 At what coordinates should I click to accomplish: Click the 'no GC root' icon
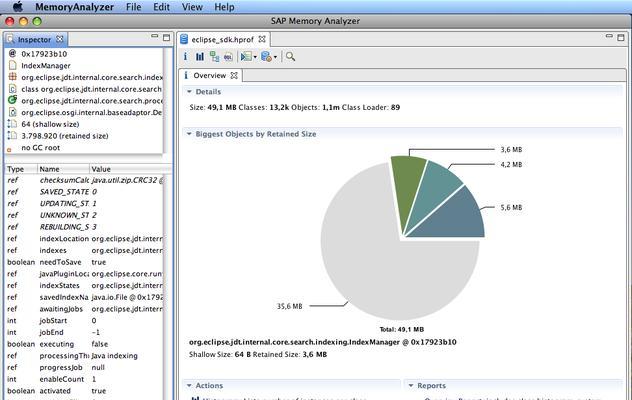click(x=9, y=150)
